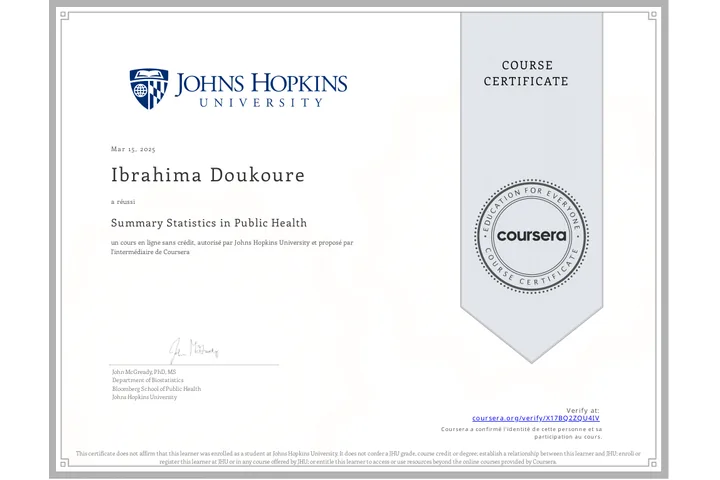Click the "John McGready, PhD, MS" line
Viewport: 720px width, 480px height.
144,372
